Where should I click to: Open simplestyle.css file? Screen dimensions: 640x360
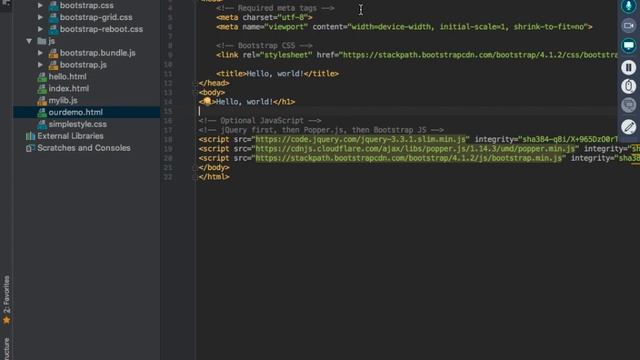78,124
